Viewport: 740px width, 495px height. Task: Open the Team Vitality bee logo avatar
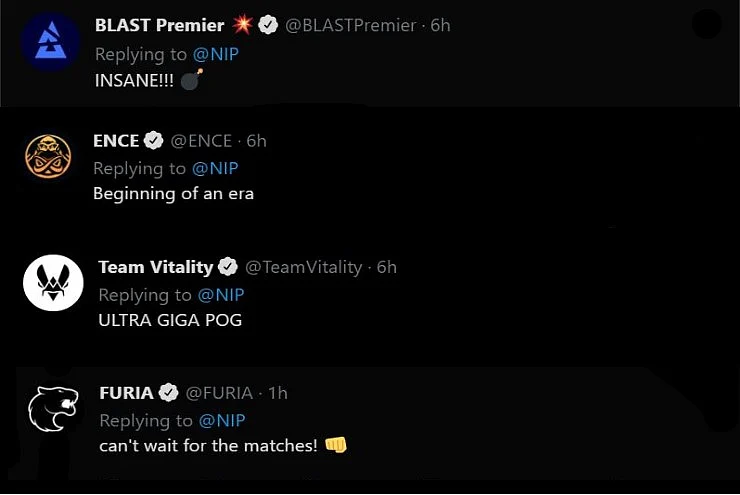pos(53,283)
